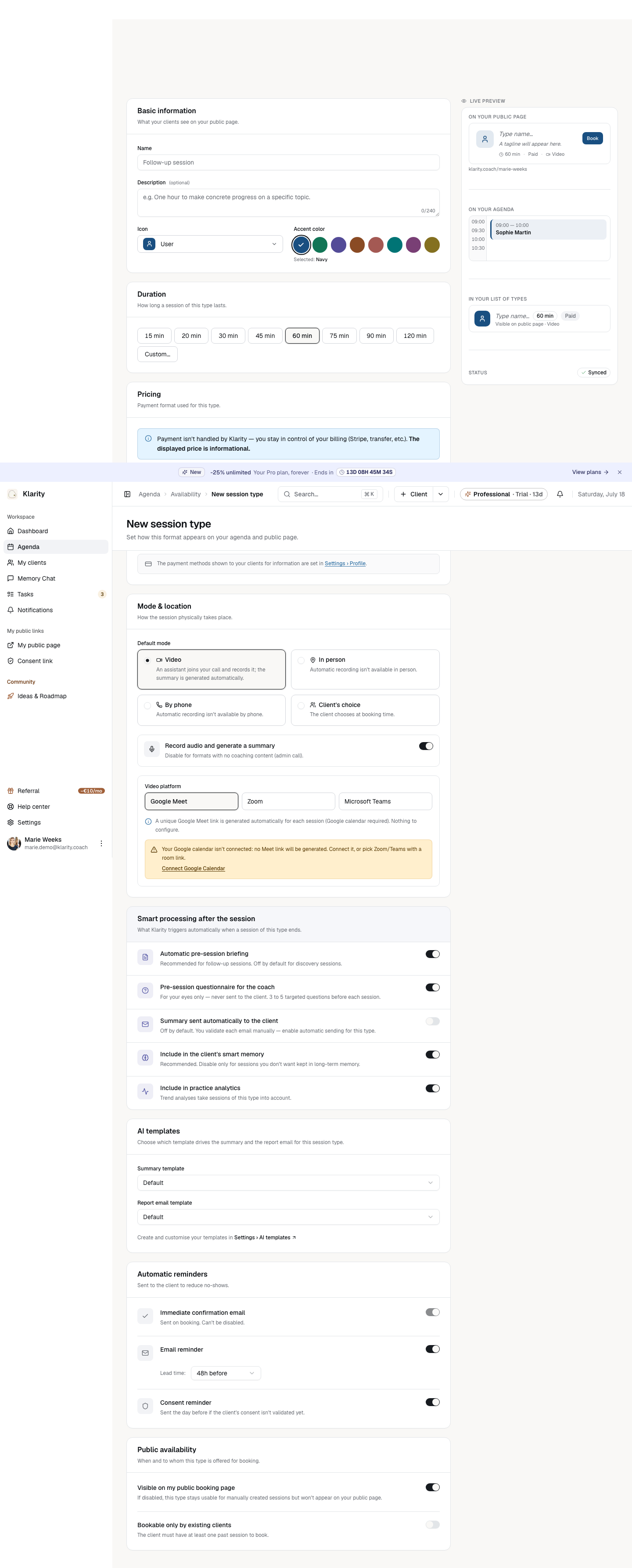Image resolution: width=632 pixels, height=1568 pixels.
Task: Open Referral gift item
Action: [x=56, y=791]
